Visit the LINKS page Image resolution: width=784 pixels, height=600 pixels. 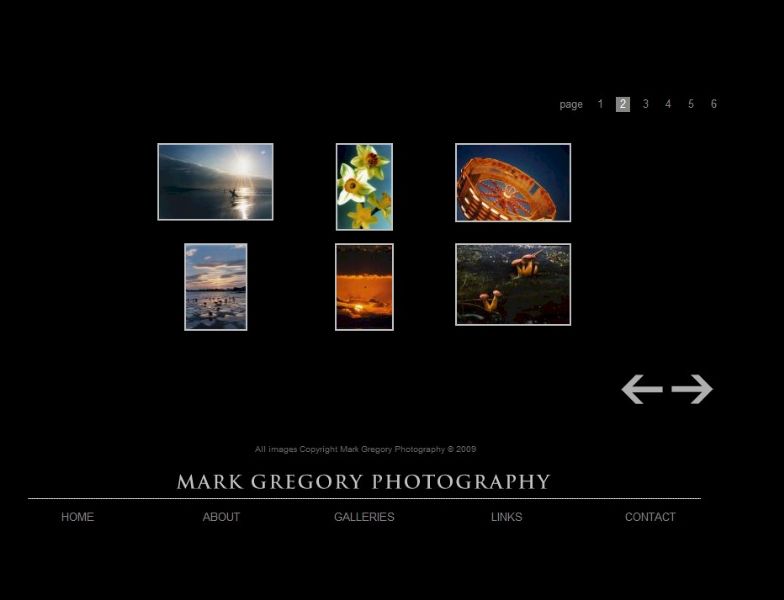(506, 517)
